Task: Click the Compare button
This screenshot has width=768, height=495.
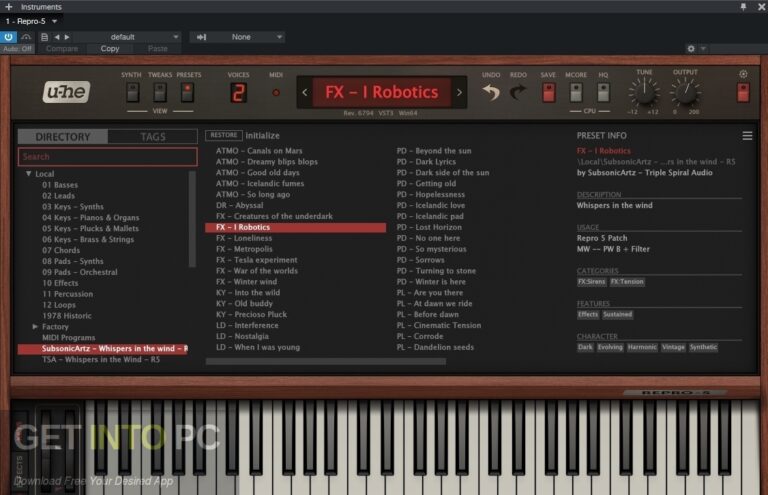Action: click(x=62, y=48)
